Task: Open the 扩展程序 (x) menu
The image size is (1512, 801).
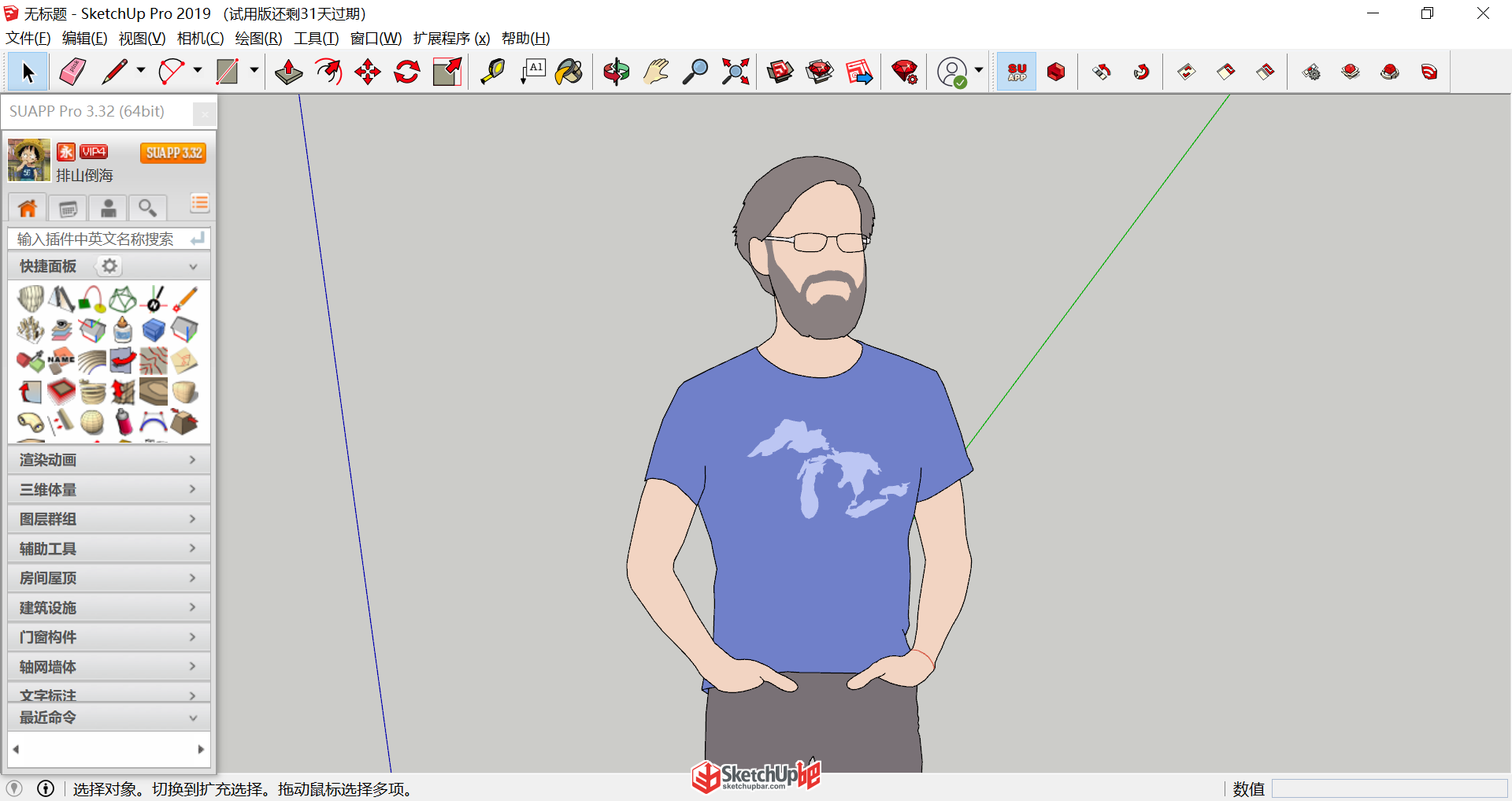Action: [451, 38]
